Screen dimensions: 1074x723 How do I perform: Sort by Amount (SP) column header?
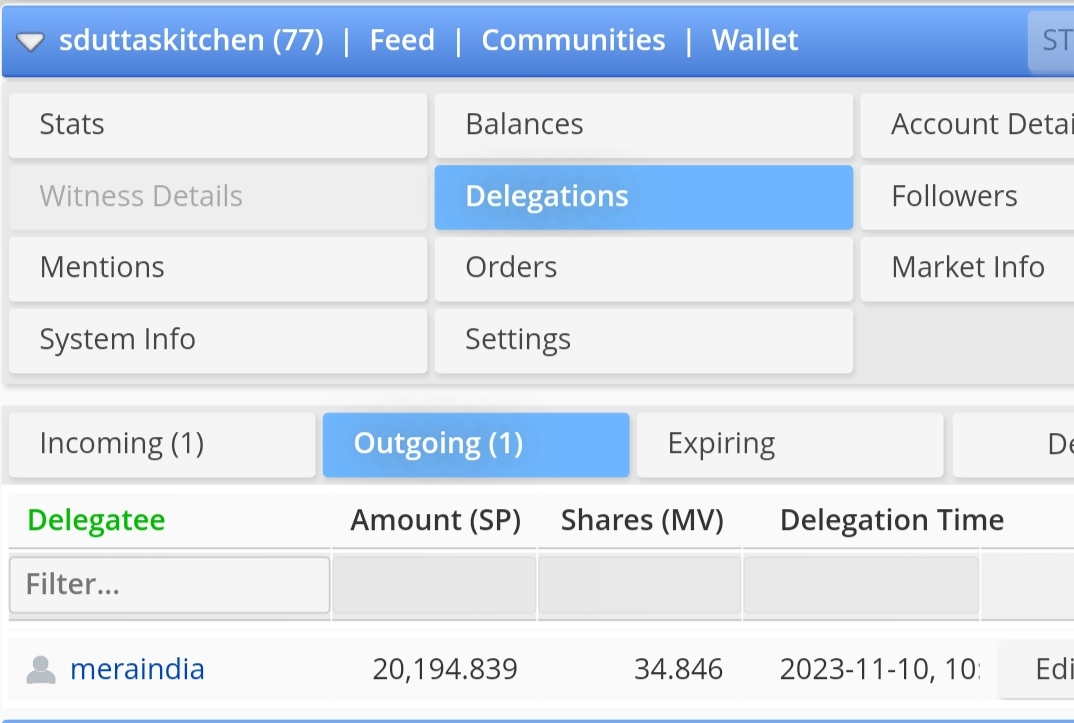pos(436,520)
